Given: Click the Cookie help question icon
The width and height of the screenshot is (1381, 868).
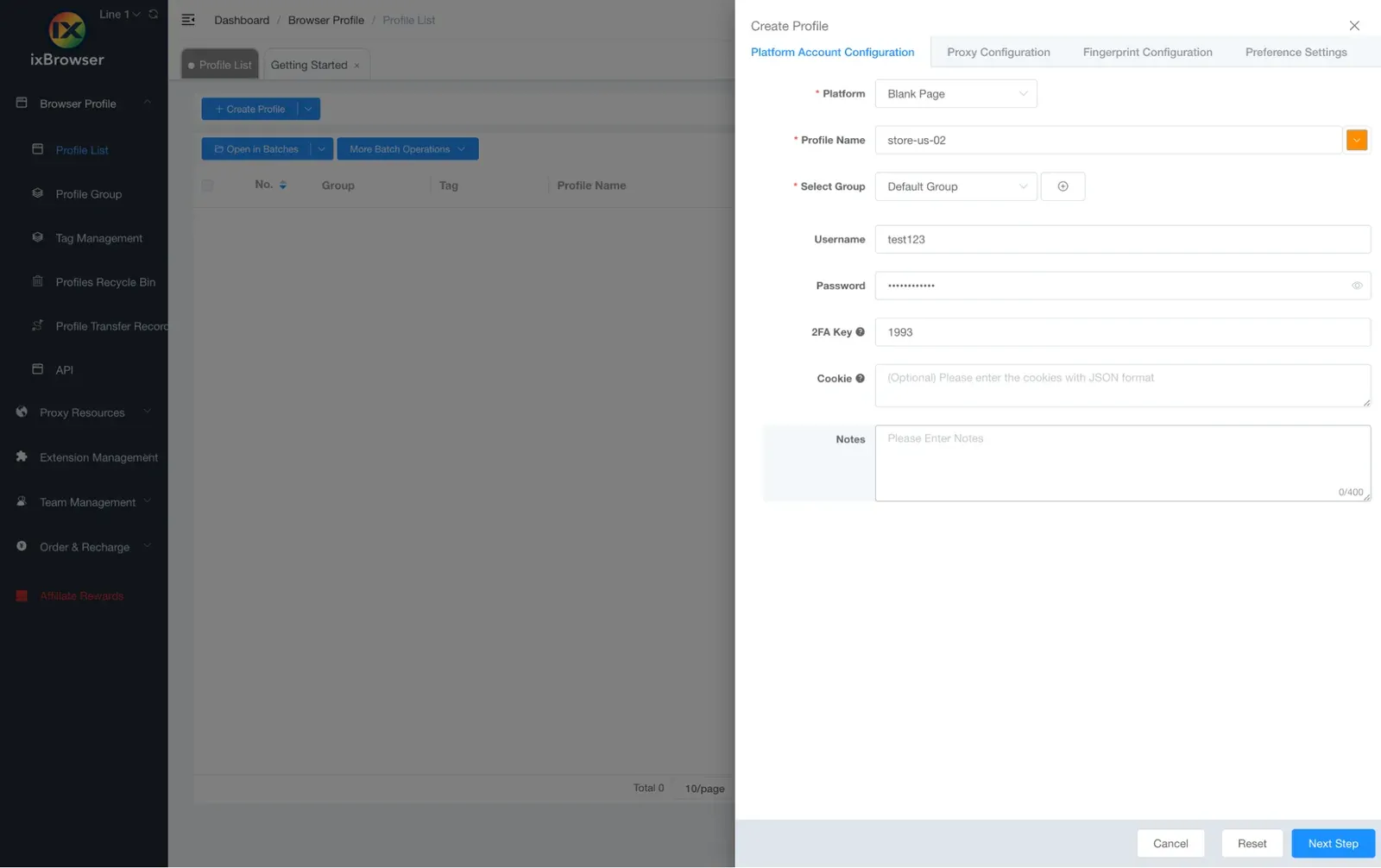Looking at the screenshot, I should point(860,378).
